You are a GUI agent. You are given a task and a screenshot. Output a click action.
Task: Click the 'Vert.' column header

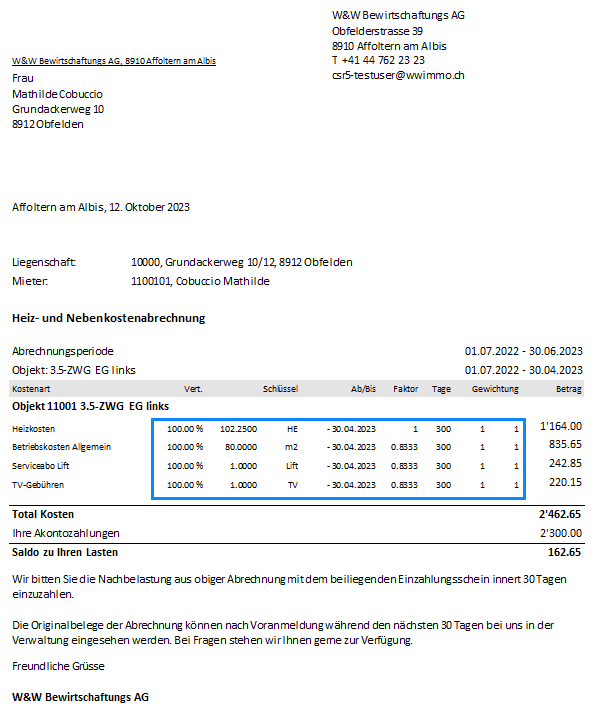[x=193, y=389]
